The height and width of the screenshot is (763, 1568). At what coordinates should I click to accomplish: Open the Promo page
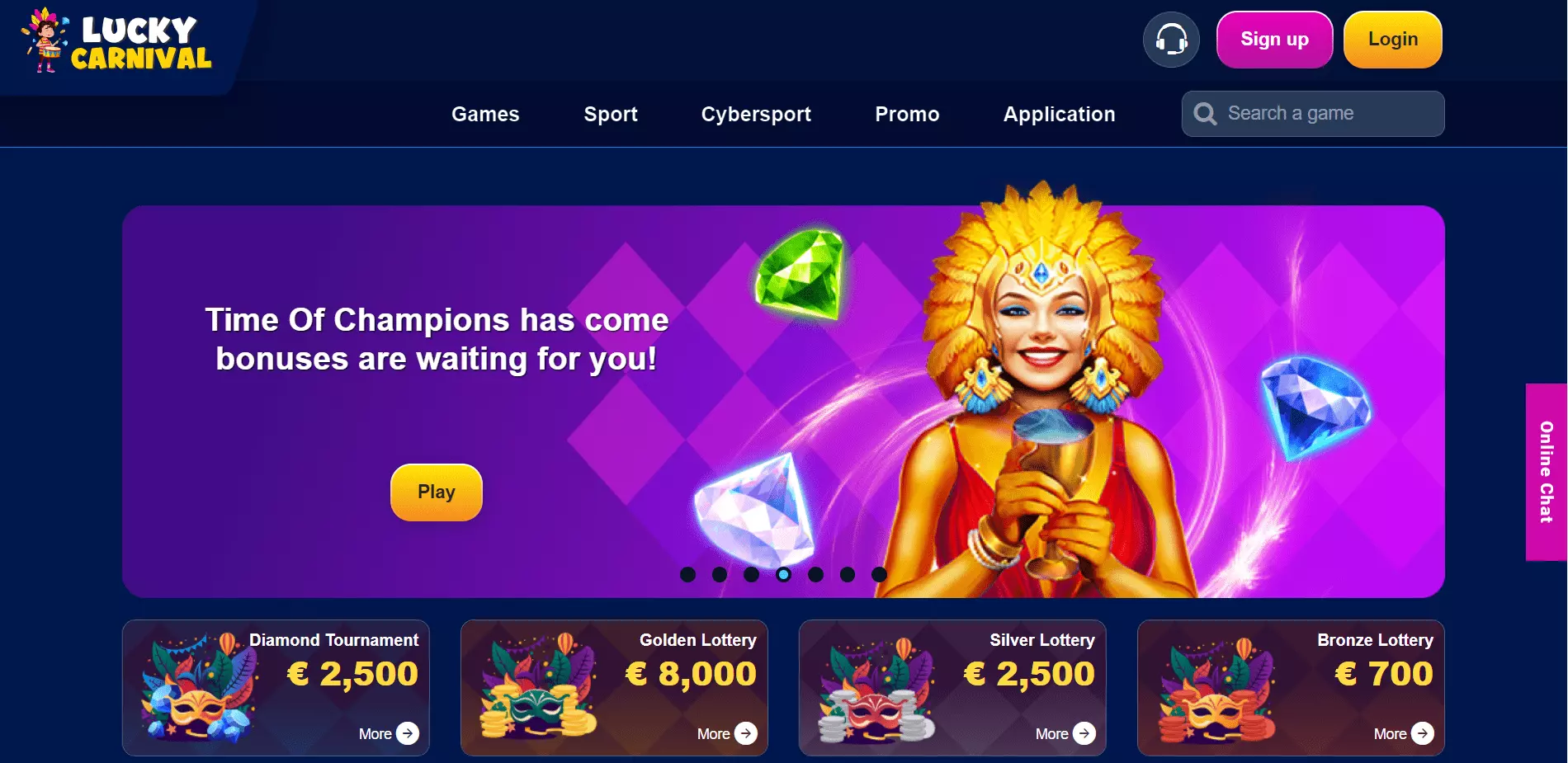(x=907, y=114)
